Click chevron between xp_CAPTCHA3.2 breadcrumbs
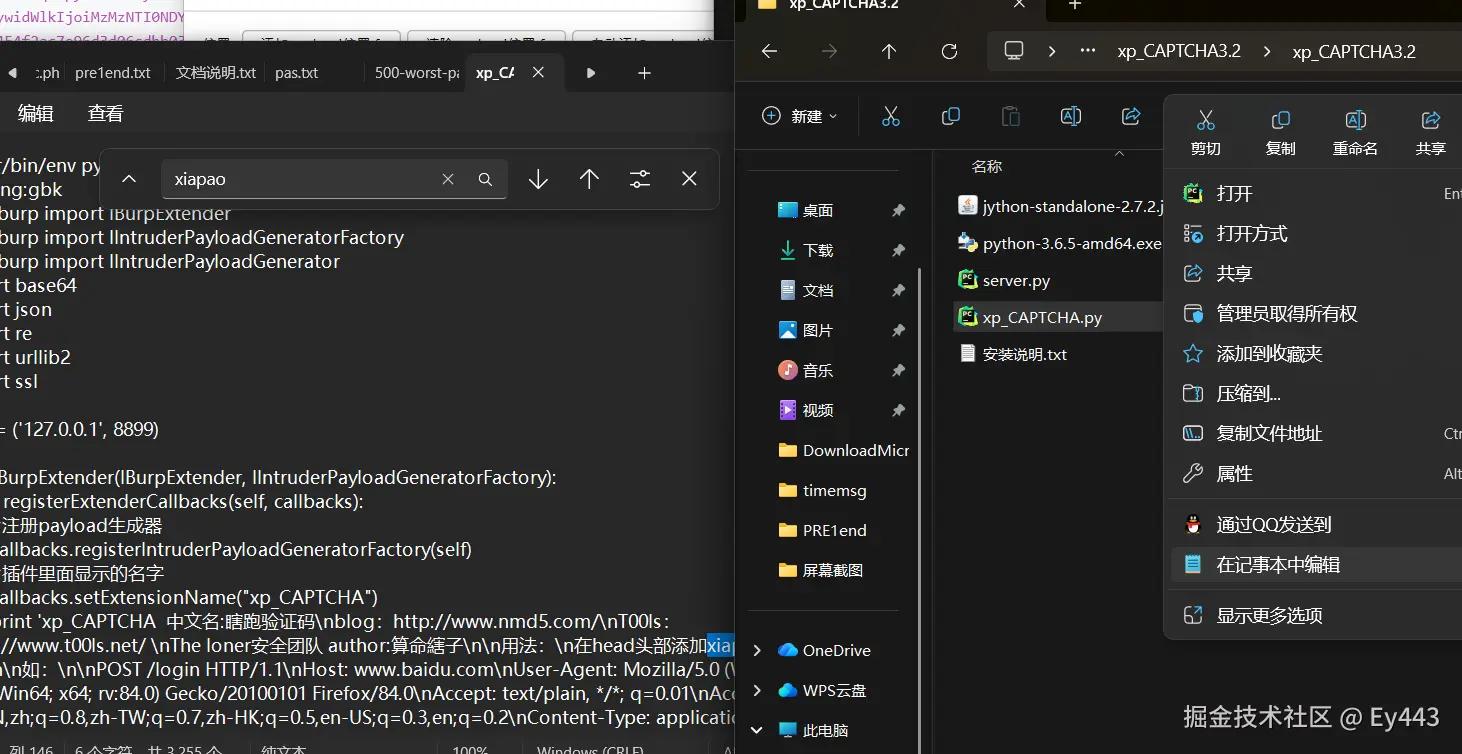This screenshot has height=754, width=1462. click(x=1267, y=51)
